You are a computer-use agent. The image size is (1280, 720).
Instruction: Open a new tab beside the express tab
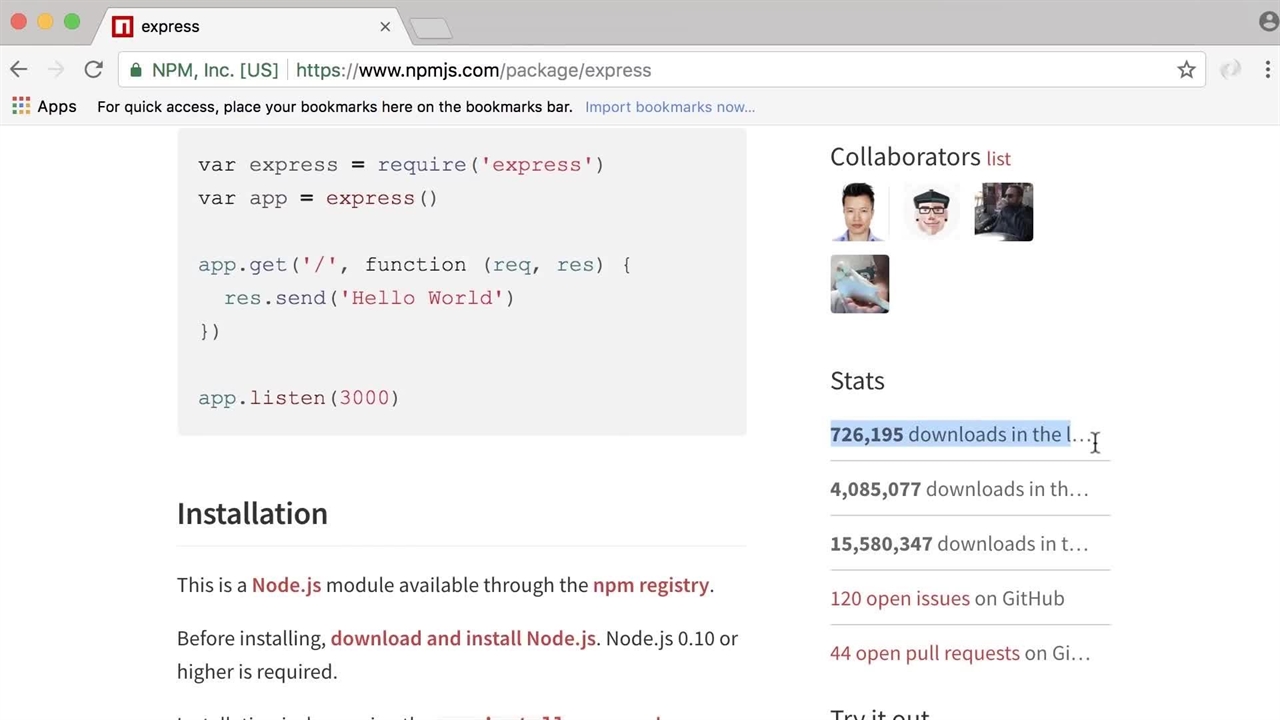[x=431, y=28]
